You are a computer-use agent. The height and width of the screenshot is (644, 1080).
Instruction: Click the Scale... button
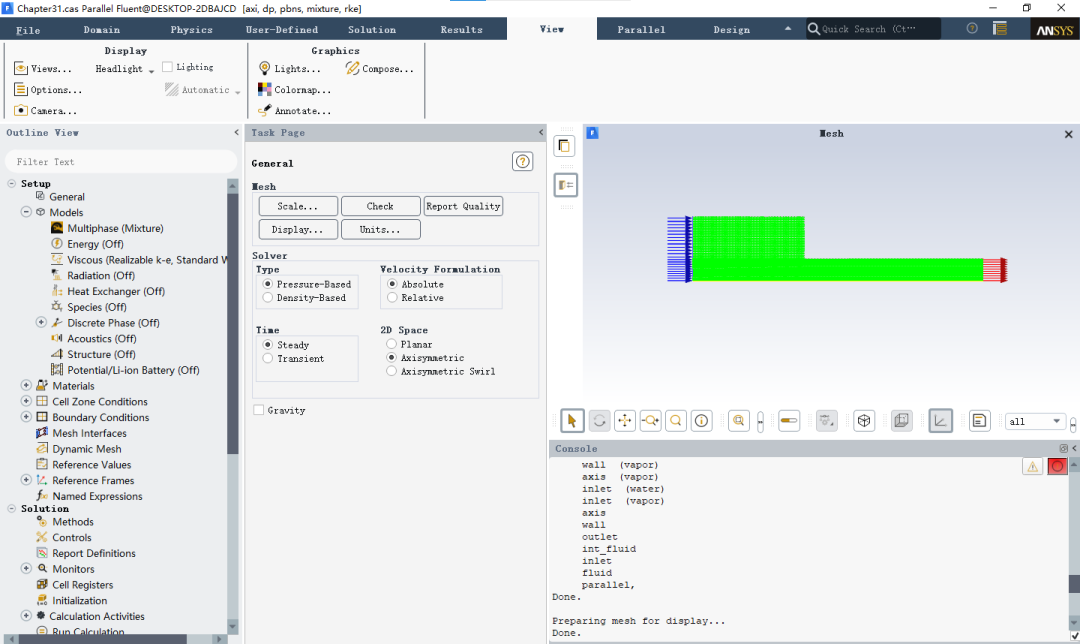pyautogui.click(x=298, y=206)
